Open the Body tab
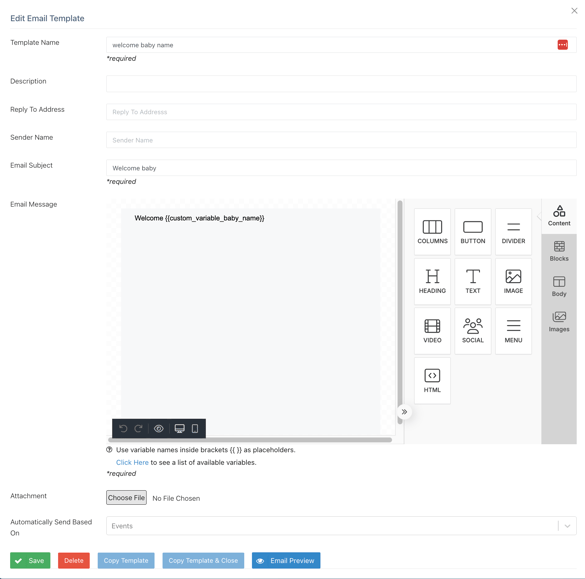Screen dimensions: 585x579 click(x=559, y=287)
